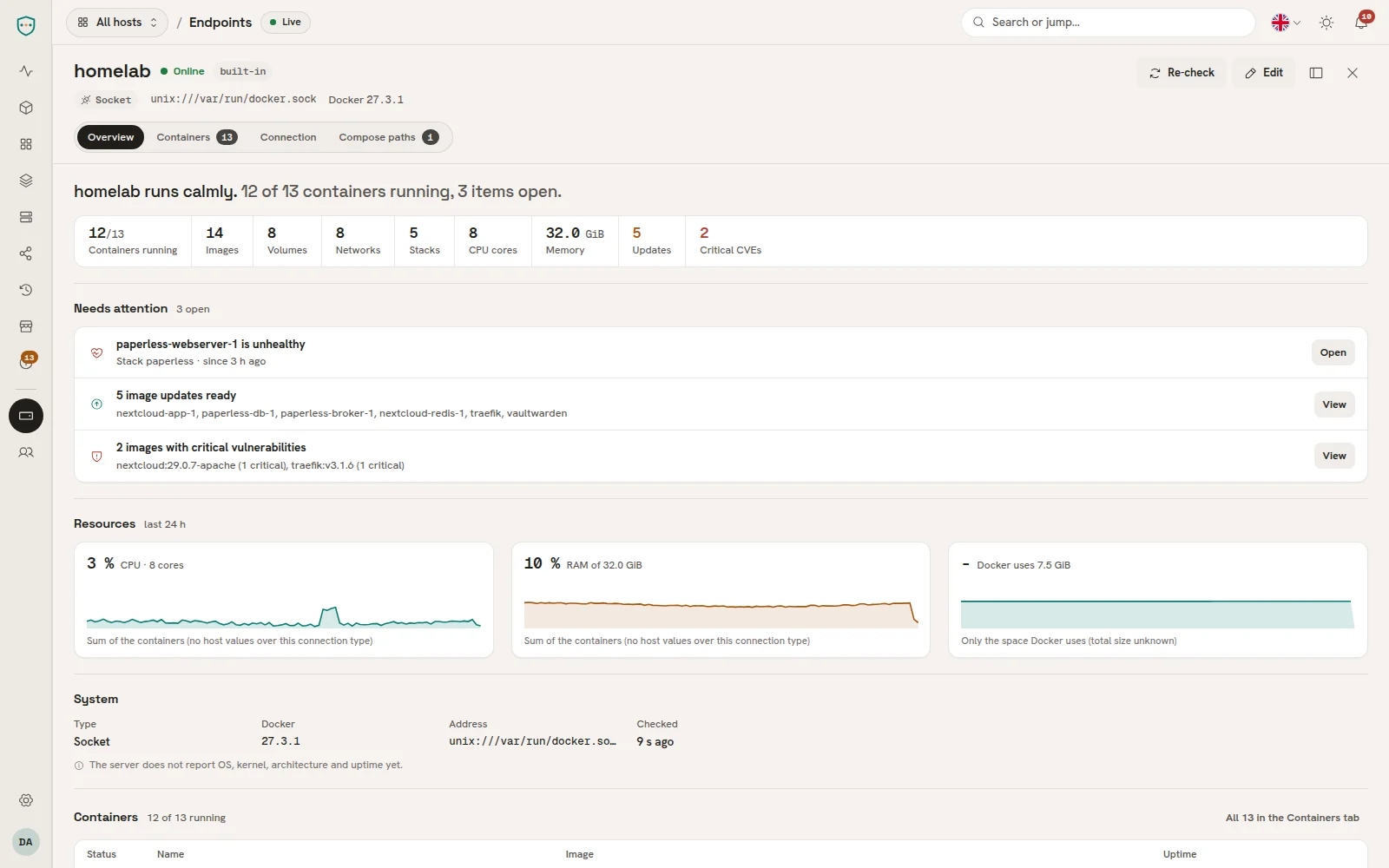Open All 13 in the Containers tab link
Screen dimensions: 1389x868
pyautogui.click(x=1293, y=818)
